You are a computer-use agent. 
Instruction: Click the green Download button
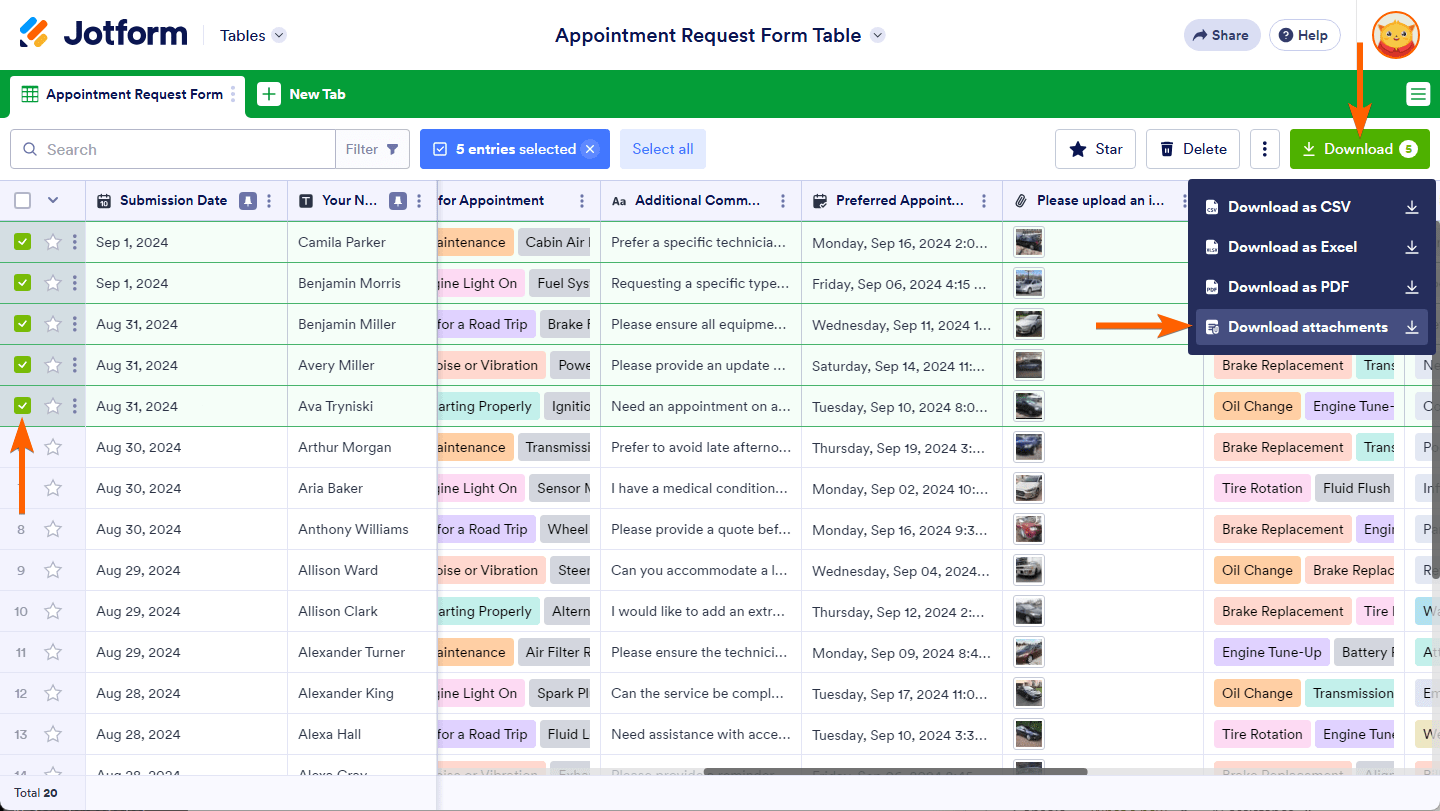click(1359, 149)
